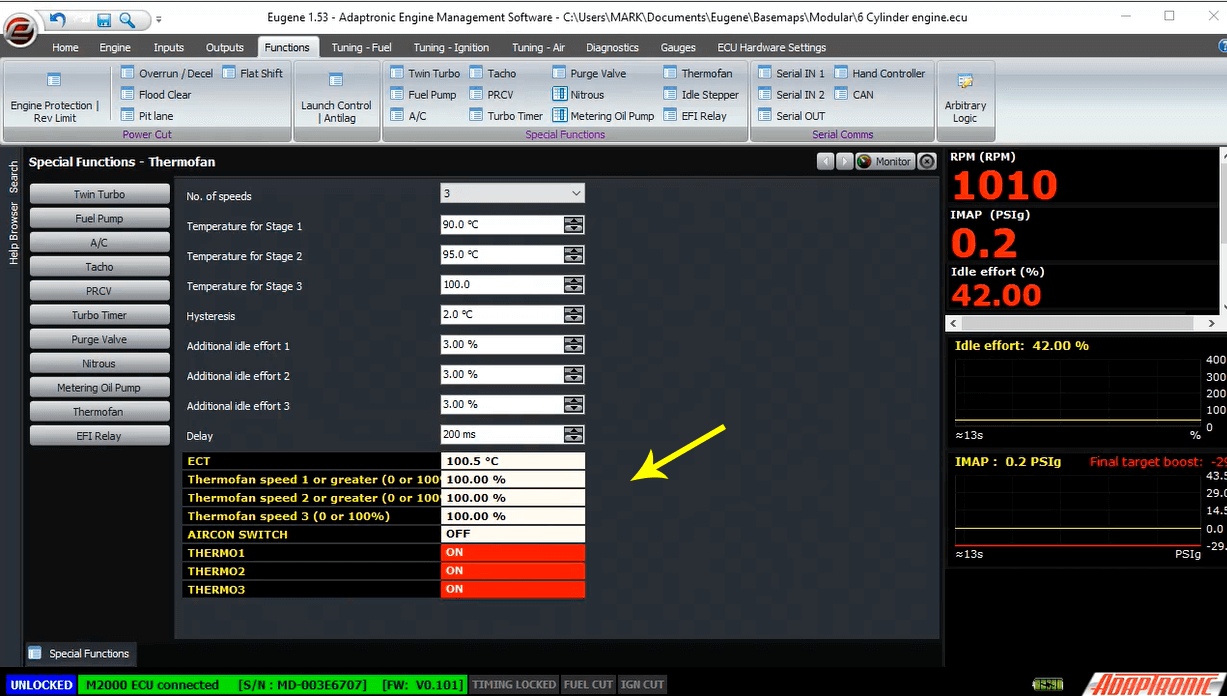Click the Nitrous sidebar button
This screenshot has width=1227, height=696.
pos(99,363)
